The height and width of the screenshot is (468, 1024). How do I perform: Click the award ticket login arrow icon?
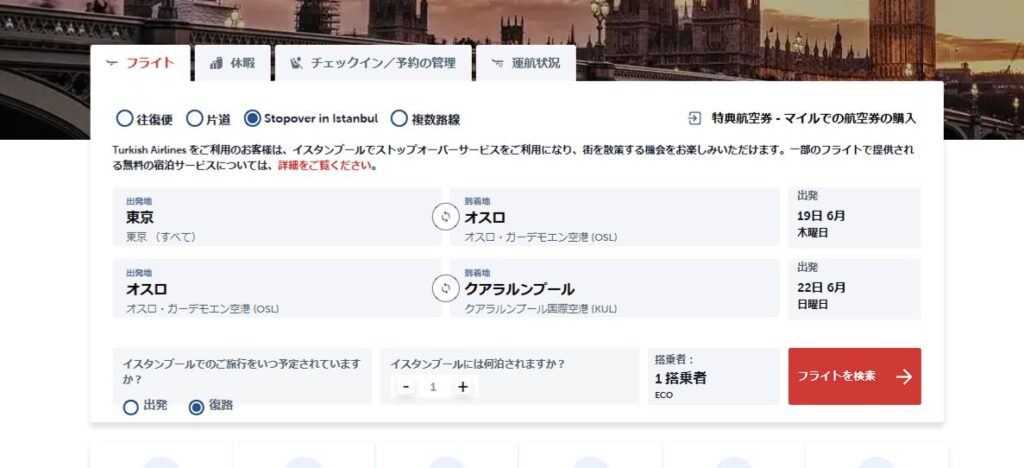coord(695,118)
